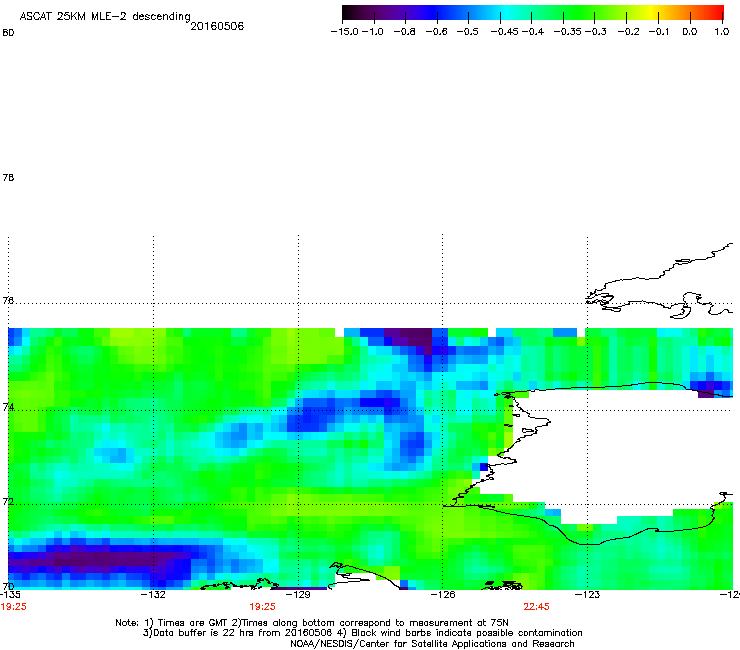Click the red 19:25 time under -135

point(14,607)
